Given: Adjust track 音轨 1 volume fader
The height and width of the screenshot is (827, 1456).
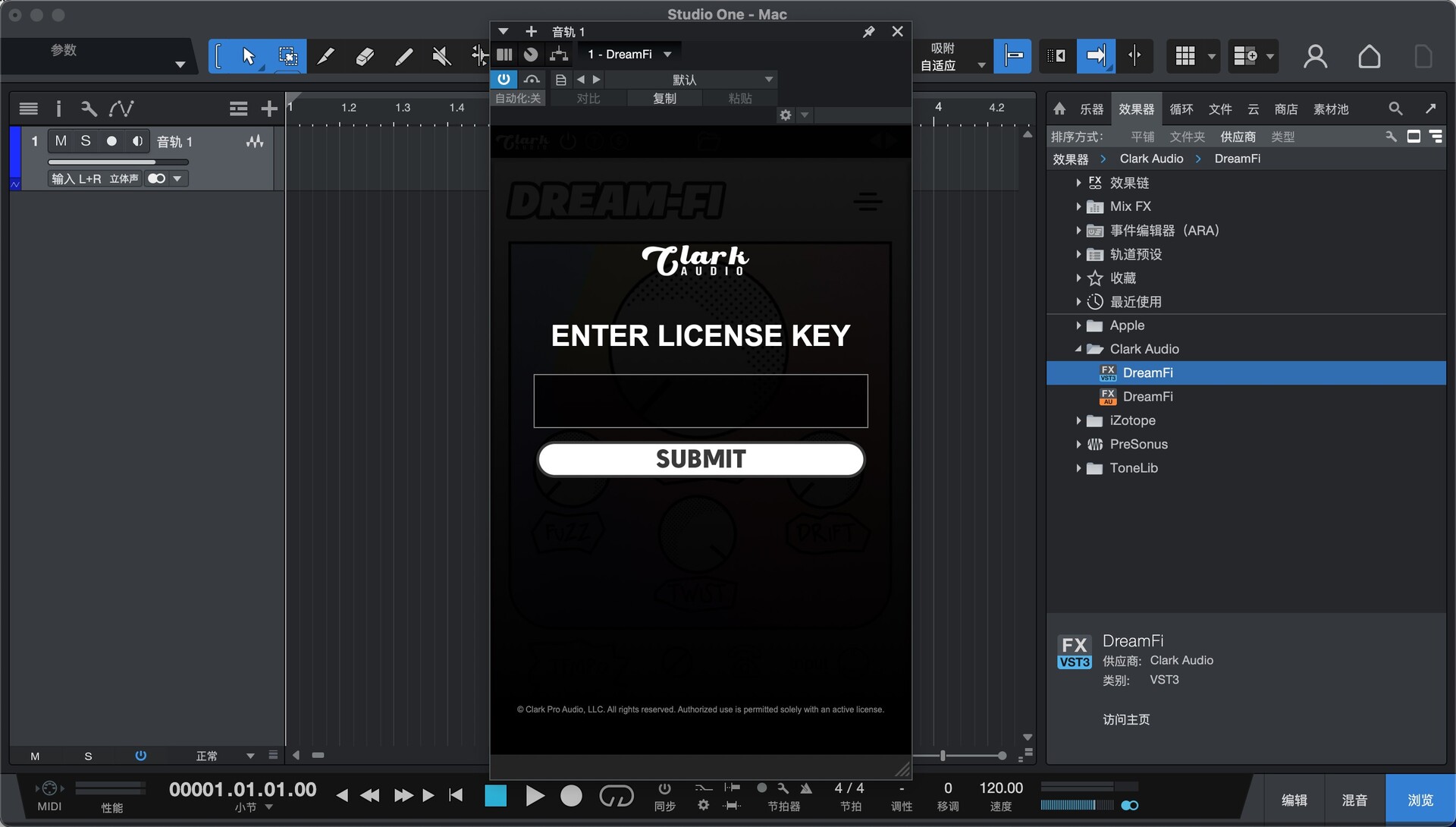Looking at the screenshot, I should coord(118,162).
